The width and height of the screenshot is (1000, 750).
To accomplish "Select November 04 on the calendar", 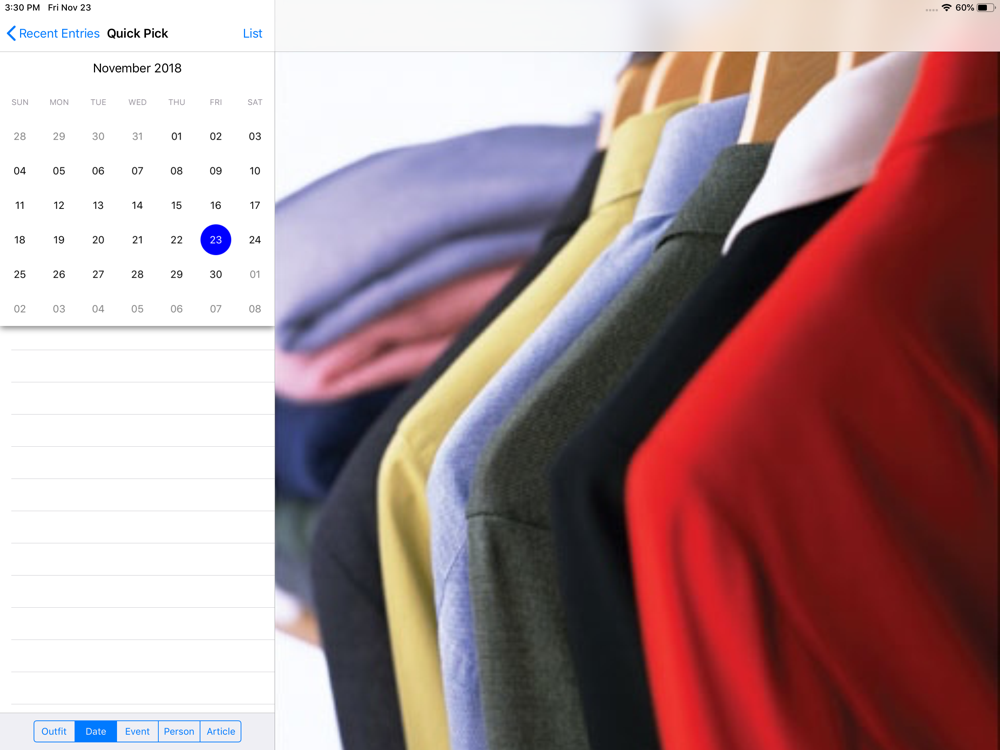I will (20, 171).
